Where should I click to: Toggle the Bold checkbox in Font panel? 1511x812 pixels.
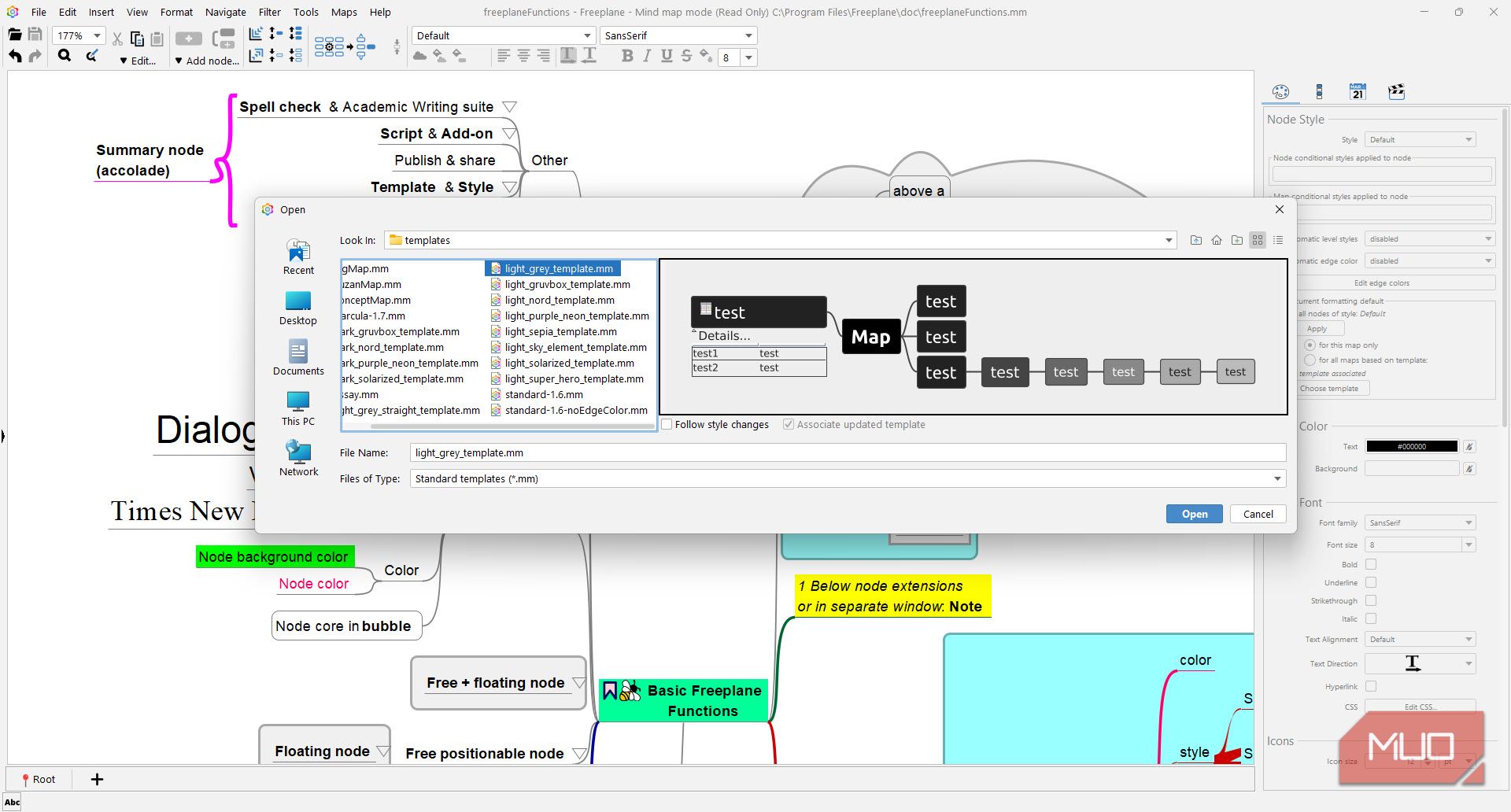coord(1371,564)
